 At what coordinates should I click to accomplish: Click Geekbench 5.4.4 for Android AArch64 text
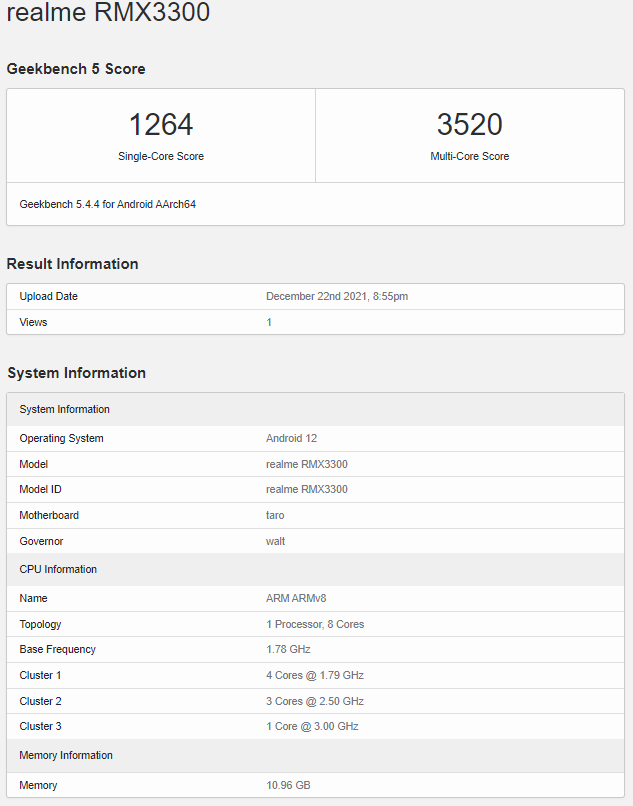point(108,204)
